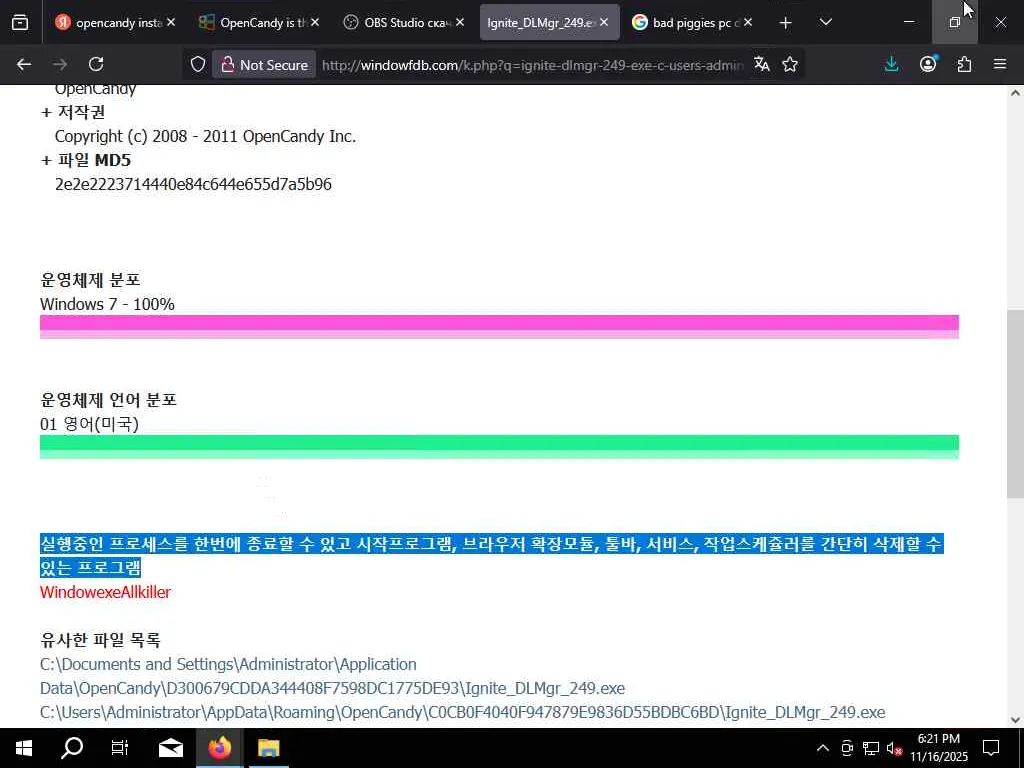Expand the list all tabs dropdown
The width and height of the screenshot is (1024, 768).
(x=825, y=22)
